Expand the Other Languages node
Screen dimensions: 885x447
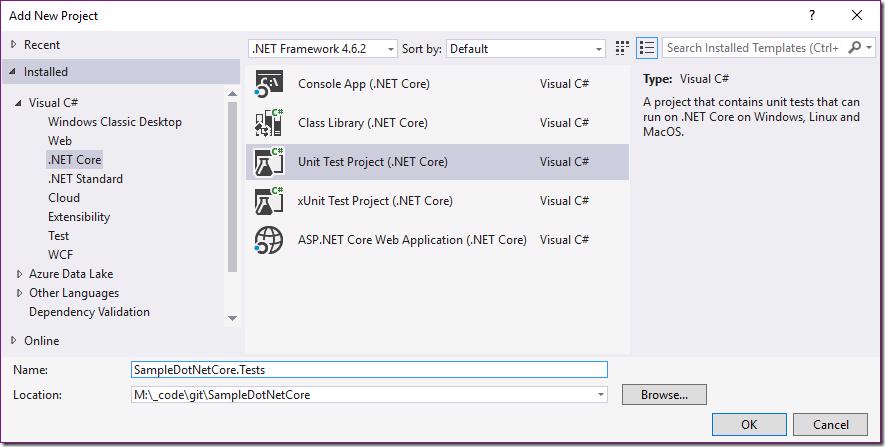point(20,293)
